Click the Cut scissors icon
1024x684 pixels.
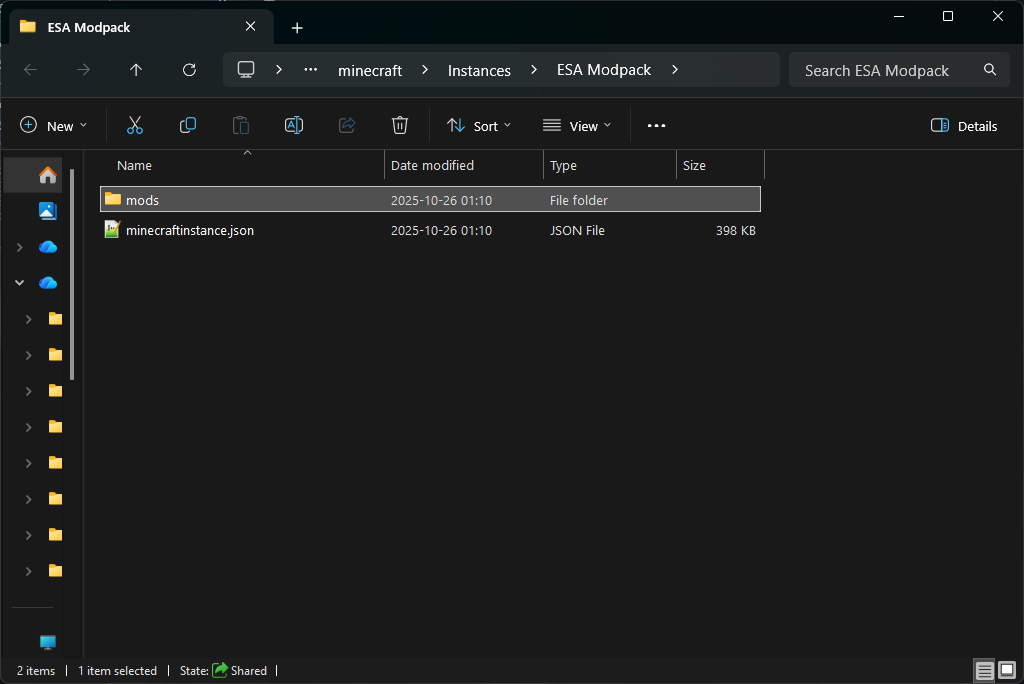(135, 125)
